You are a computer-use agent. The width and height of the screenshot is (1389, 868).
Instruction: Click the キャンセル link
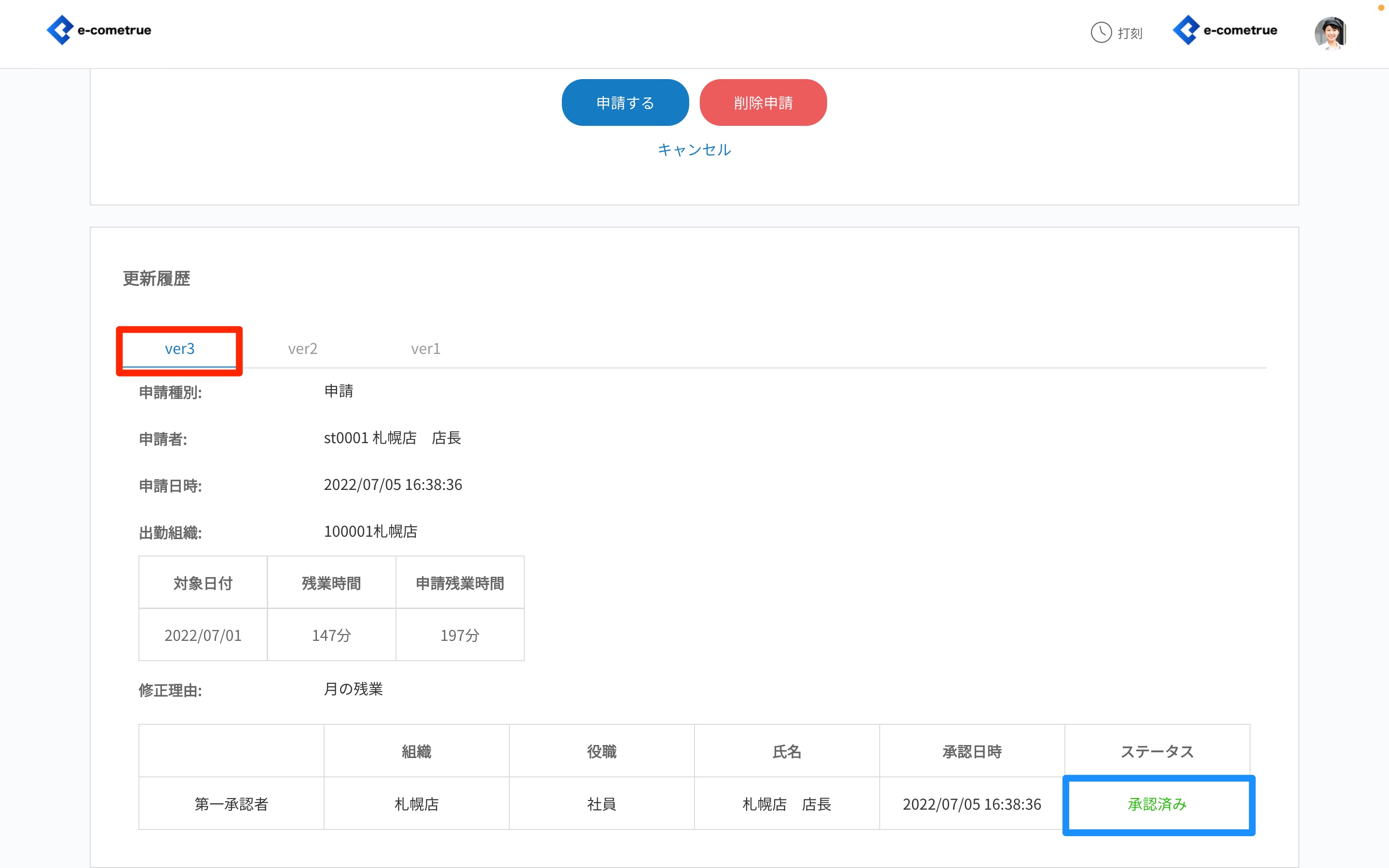coord(694,150)
